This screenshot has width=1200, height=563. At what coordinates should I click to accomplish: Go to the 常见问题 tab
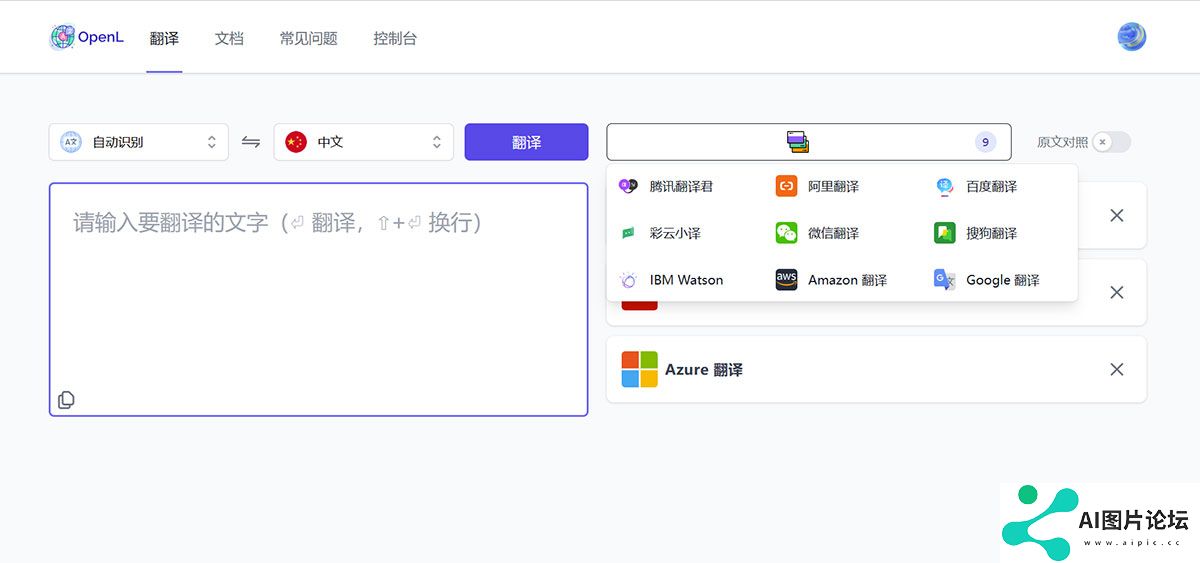click(x=308, y=39)
